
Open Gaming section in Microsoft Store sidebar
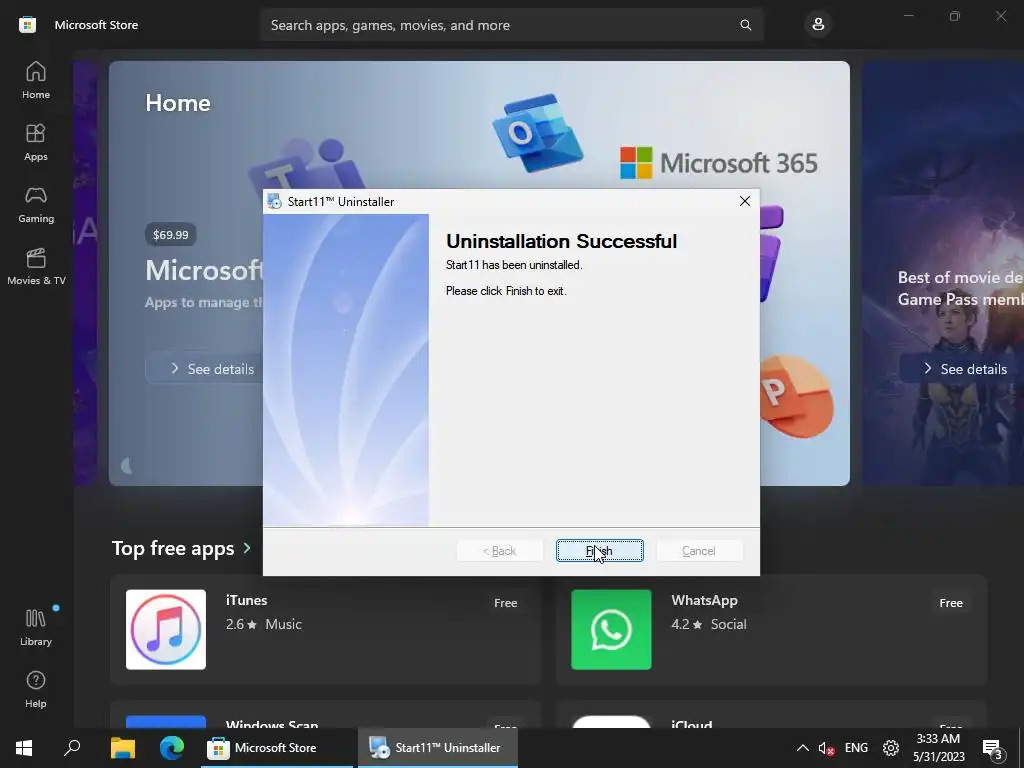[x=36, y=204]
